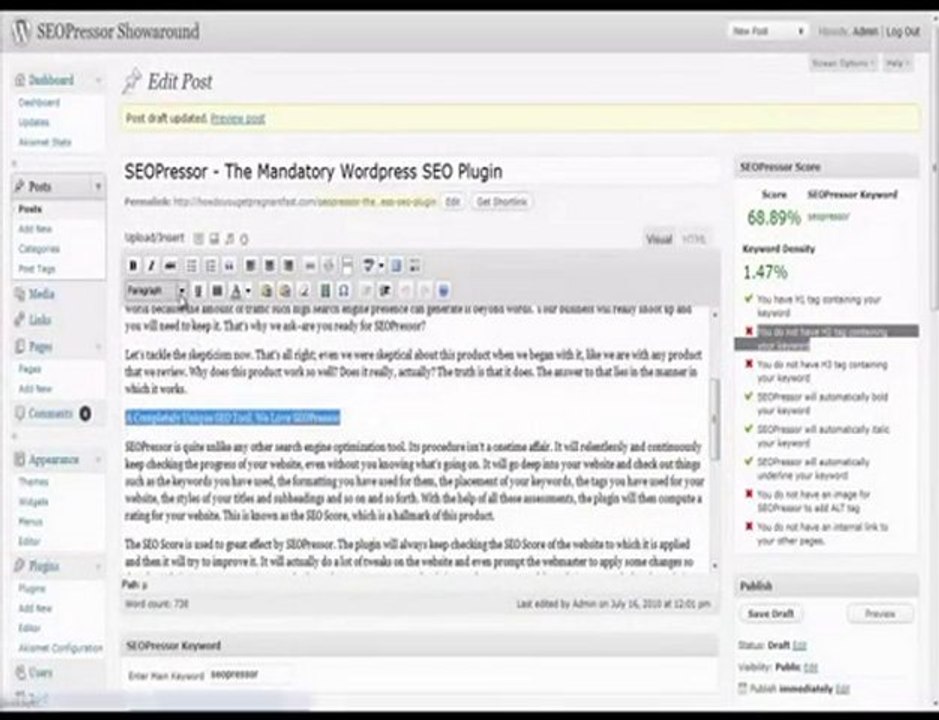Expand Screen Options panel
The width and height of the screenshot is (939, 720).
coord(843,63)
